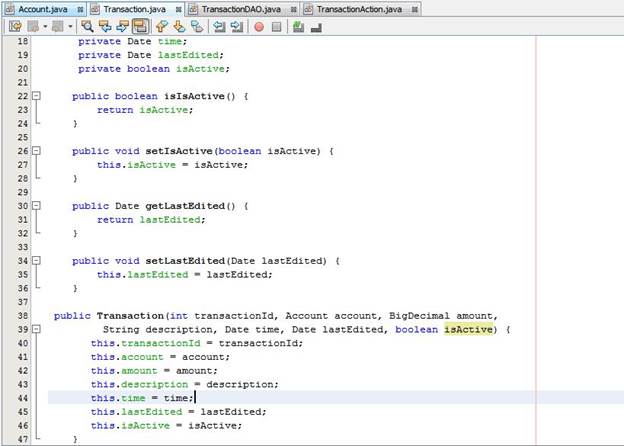Select the Transaction.java tab
This screenshot has height=446, width=624.
point(135,9)
